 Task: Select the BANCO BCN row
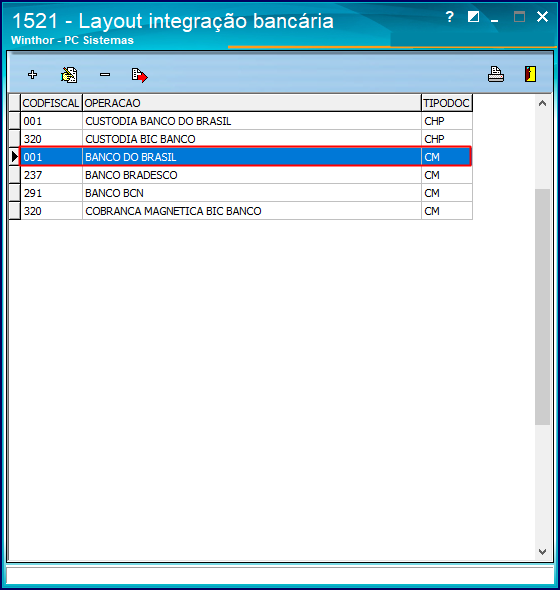246,193
